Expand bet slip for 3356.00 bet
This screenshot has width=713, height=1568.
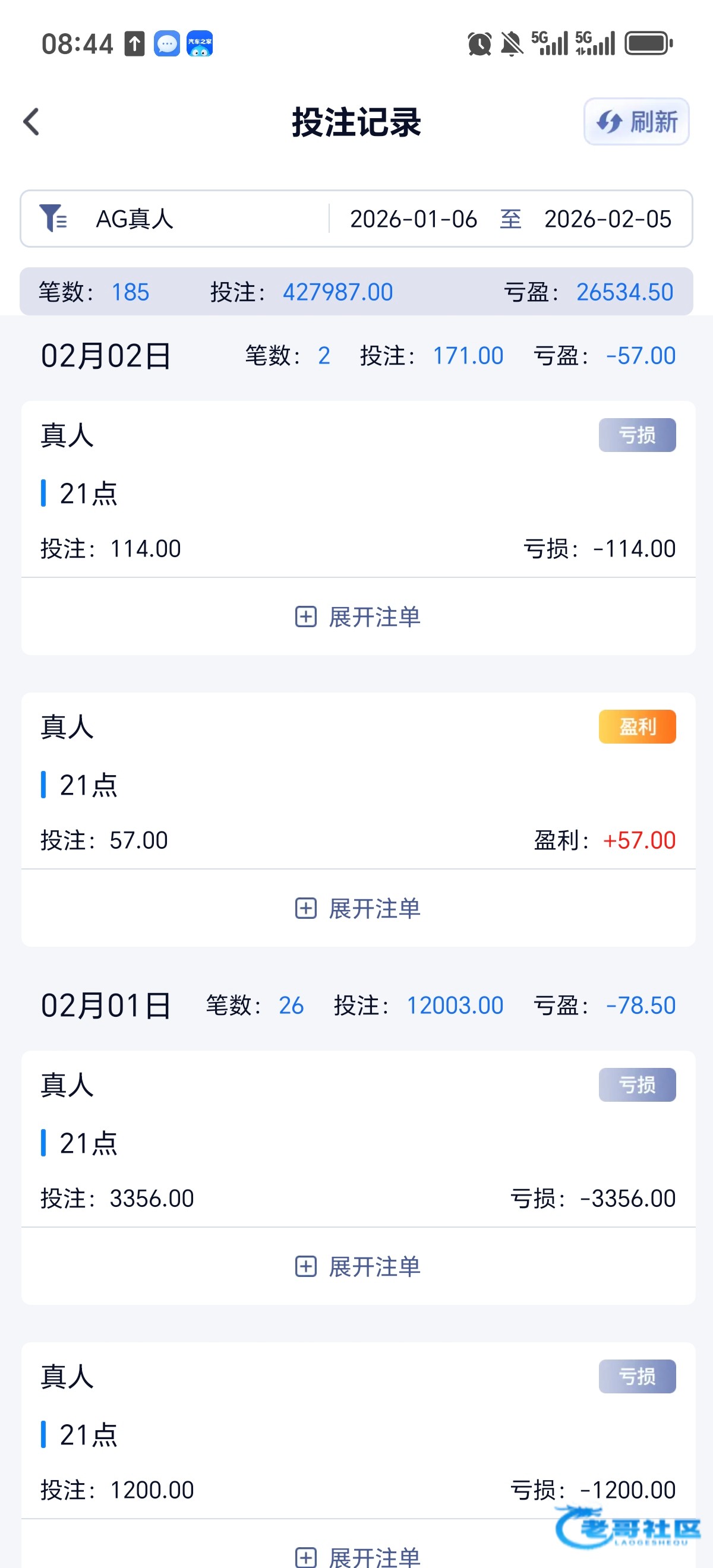[358, 1266]
